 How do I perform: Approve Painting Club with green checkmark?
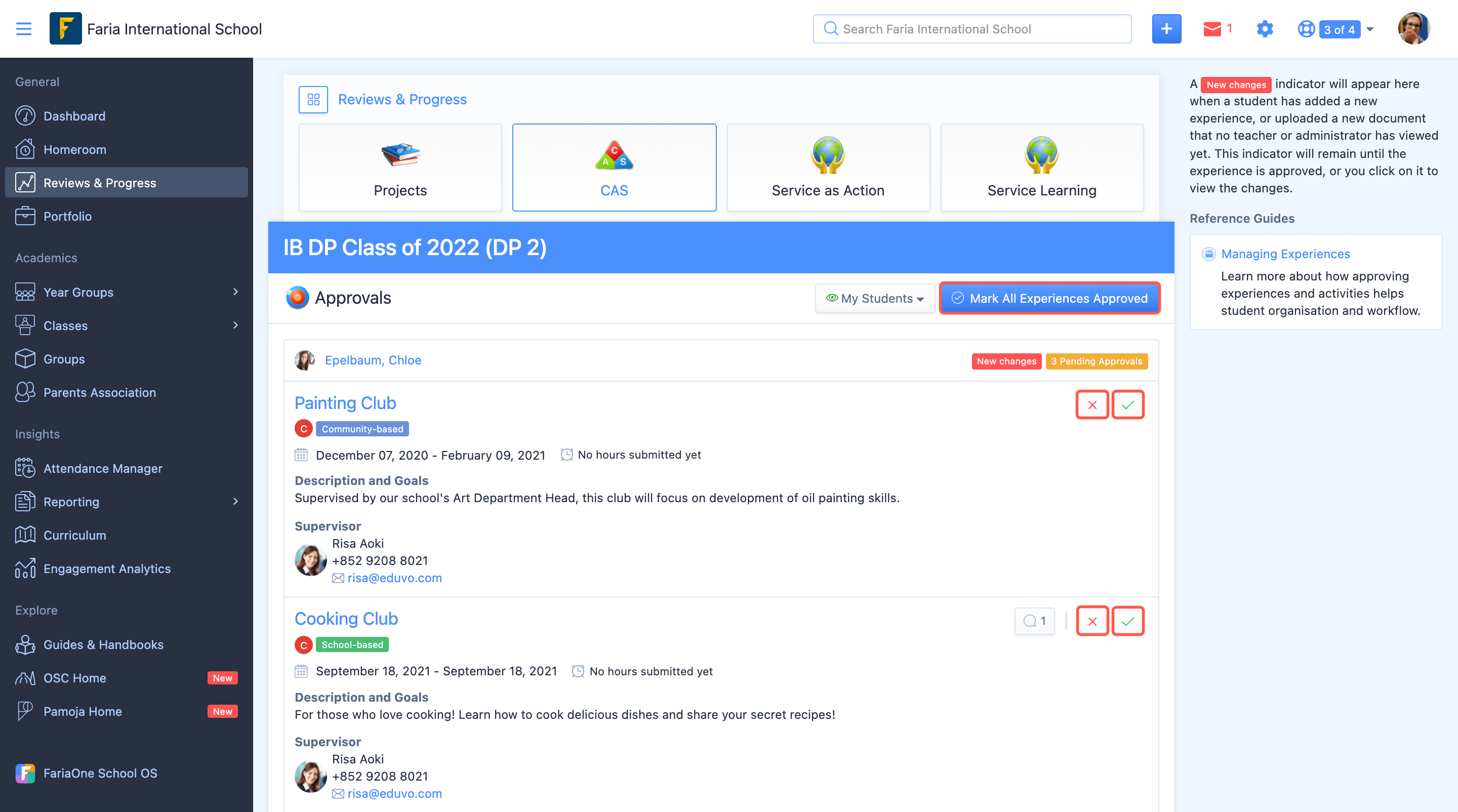point(1127,404)
